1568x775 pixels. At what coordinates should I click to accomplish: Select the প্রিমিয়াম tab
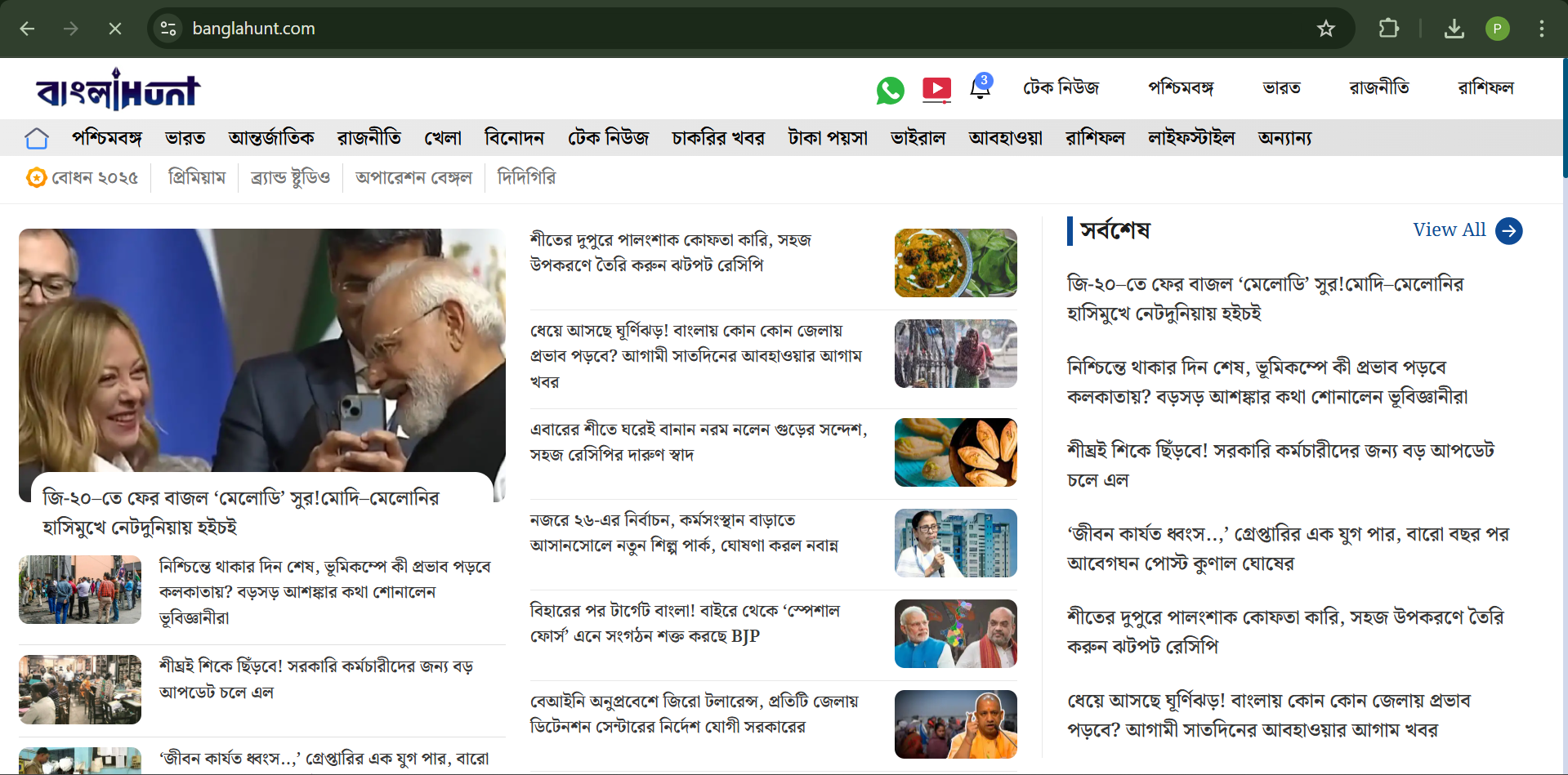coord(196,177)
